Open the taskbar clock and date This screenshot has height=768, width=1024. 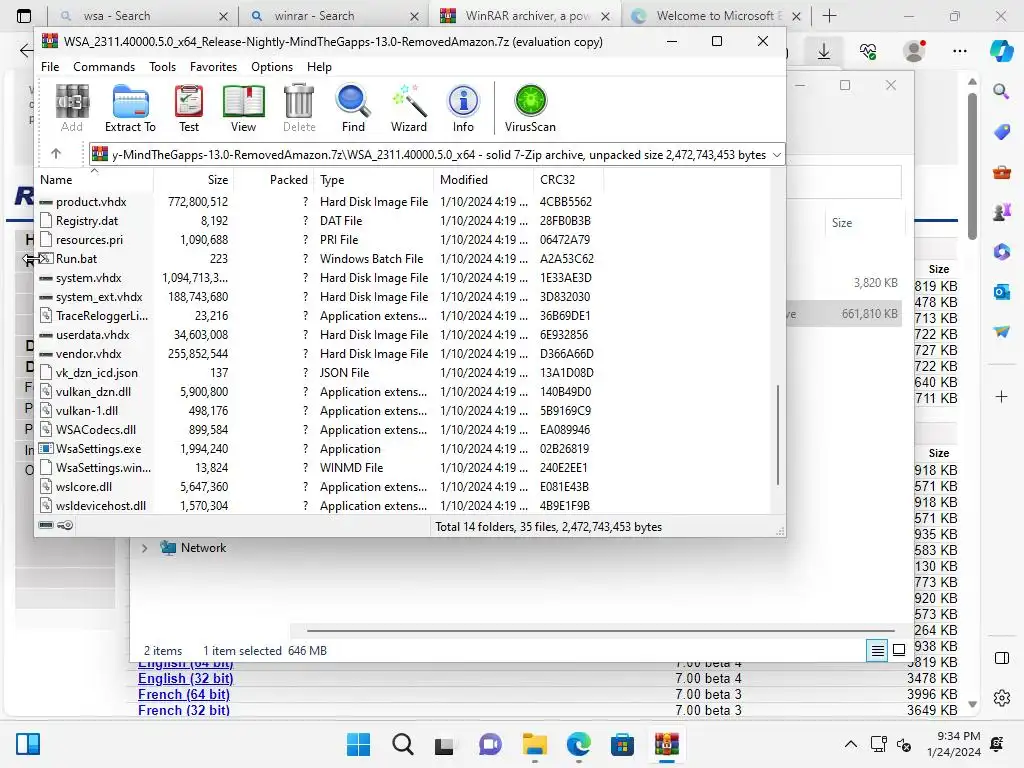click(x=953, y=744)
